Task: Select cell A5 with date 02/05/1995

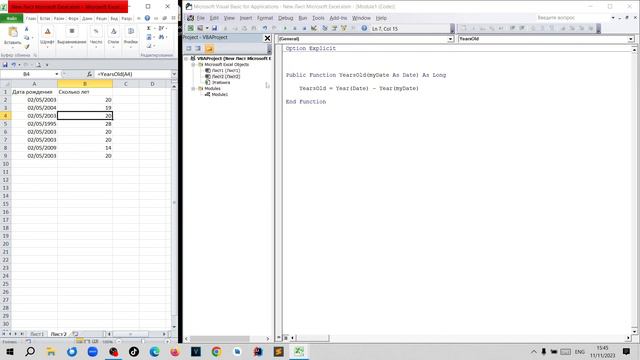Action: coord(34,124)
